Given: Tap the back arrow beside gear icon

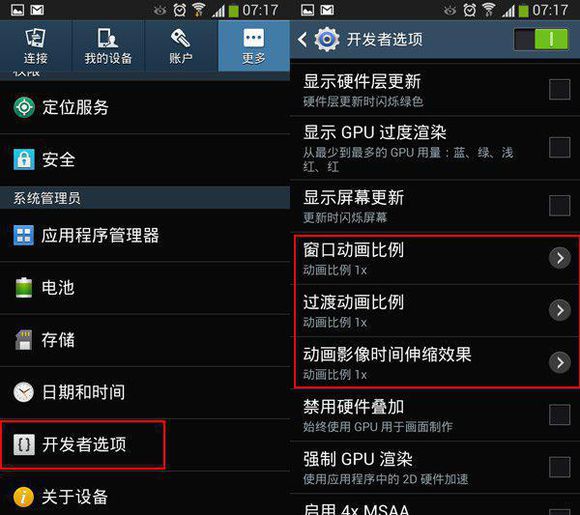Looking at the screenshot, I should (x=302, y=39).
